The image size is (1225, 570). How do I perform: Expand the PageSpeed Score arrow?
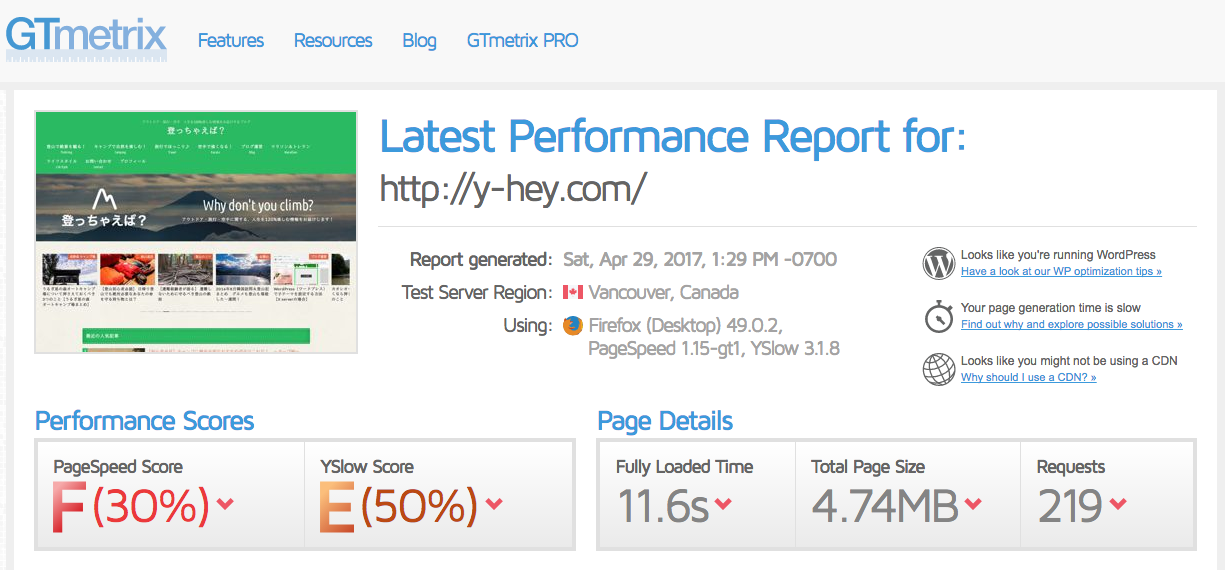(x=225, y=504)
